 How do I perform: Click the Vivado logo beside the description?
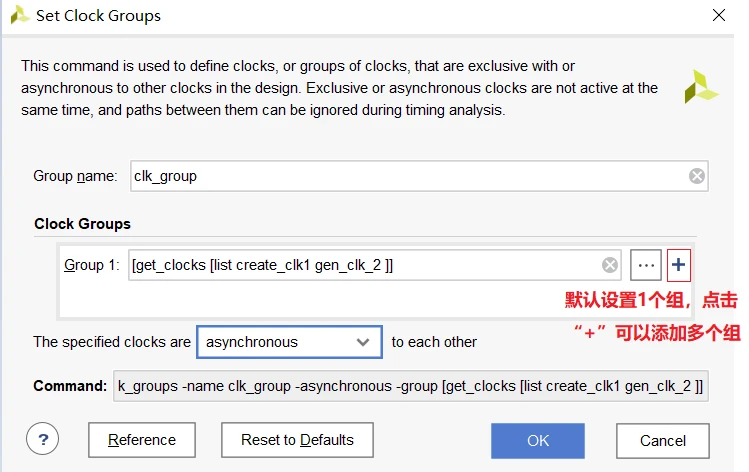701,86
